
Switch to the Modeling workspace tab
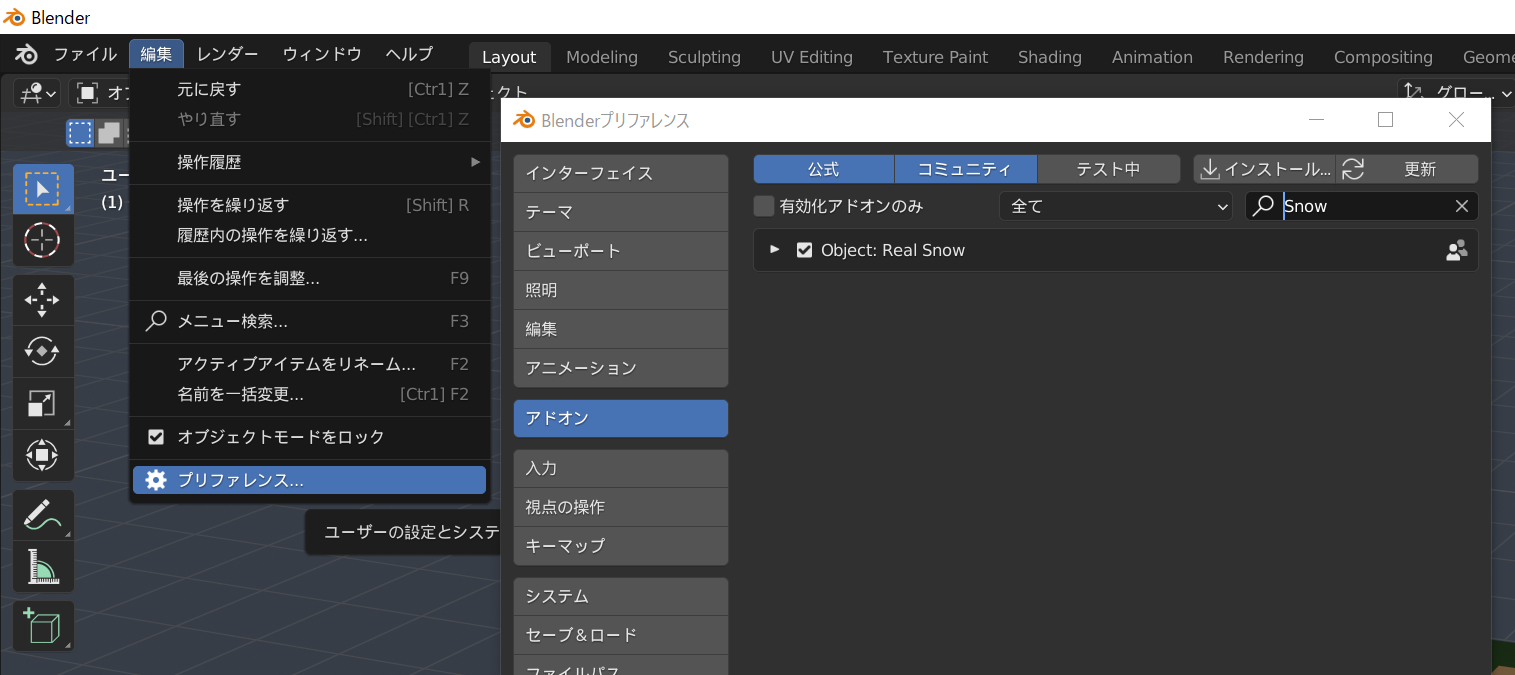pos(601,57)
